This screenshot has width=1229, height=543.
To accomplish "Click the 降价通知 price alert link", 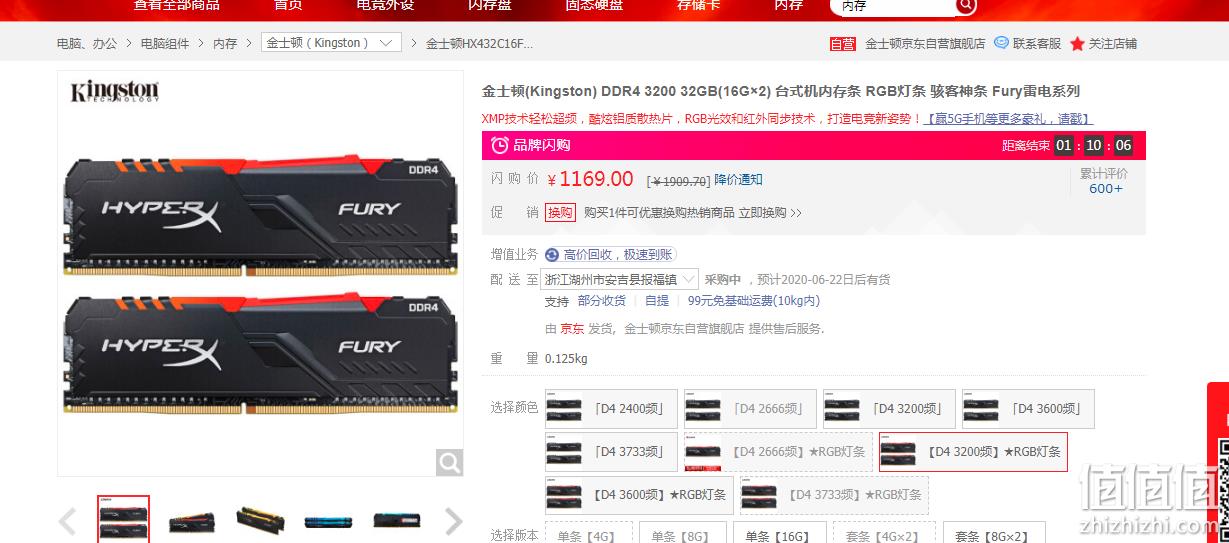I will tap(738, 180).
